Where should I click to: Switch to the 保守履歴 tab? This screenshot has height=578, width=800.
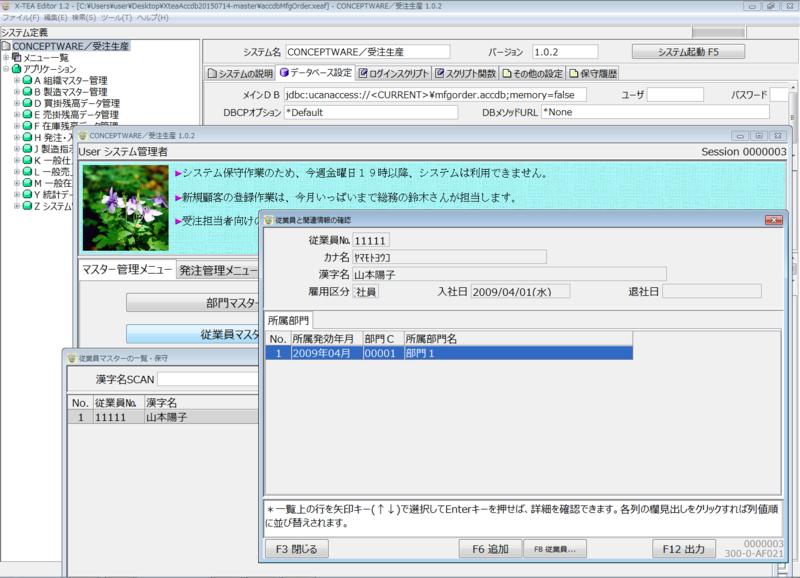[x=593, y=73]
